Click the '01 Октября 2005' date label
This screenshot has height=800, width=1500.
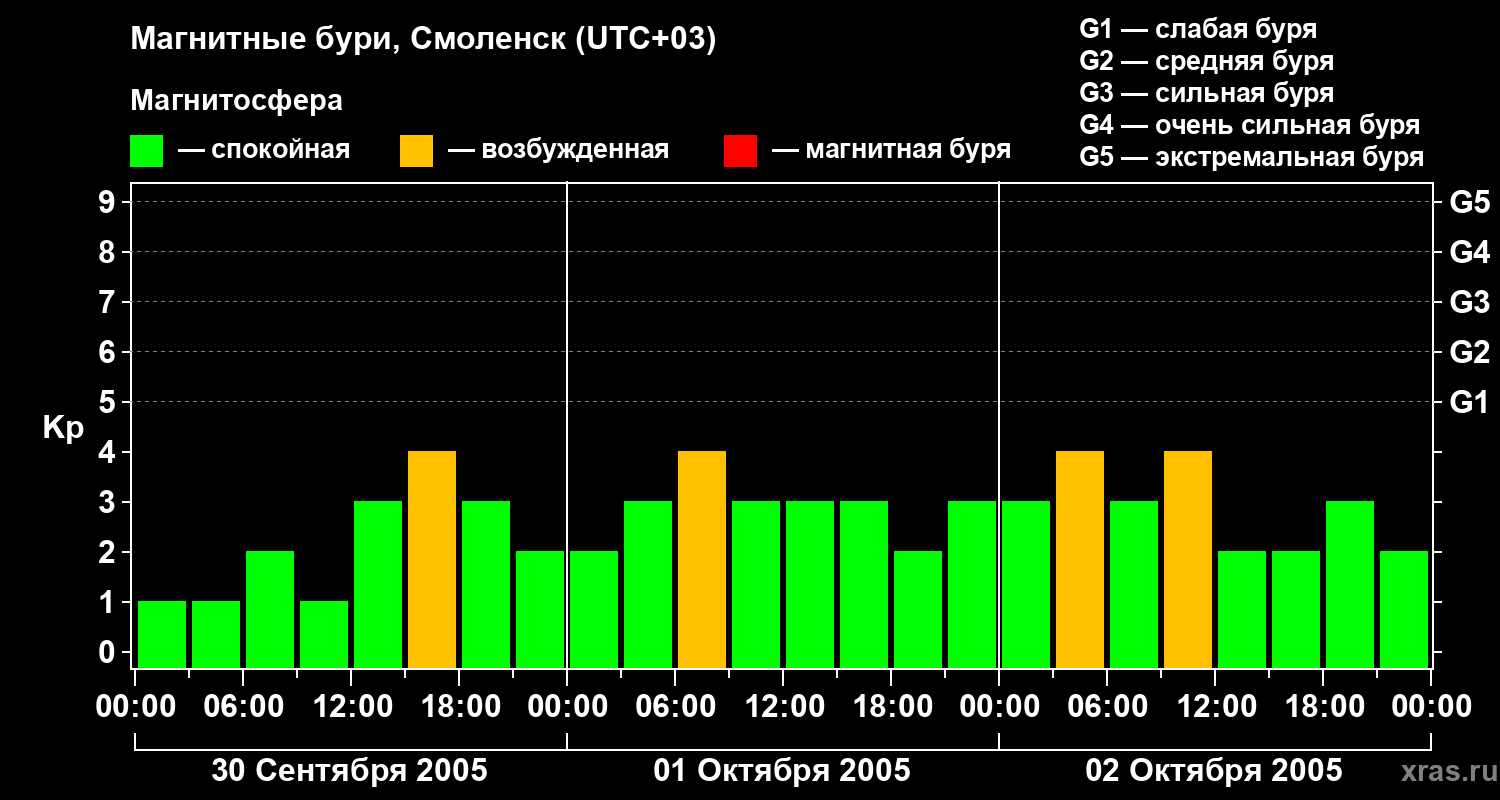(782, 771)
